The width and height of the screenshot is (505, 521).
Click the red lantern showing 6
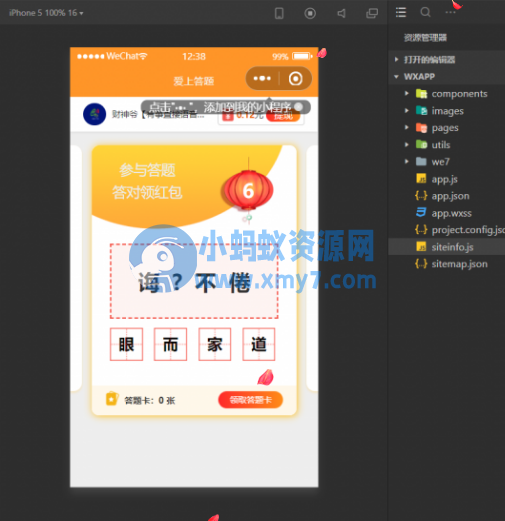(248, 190)
